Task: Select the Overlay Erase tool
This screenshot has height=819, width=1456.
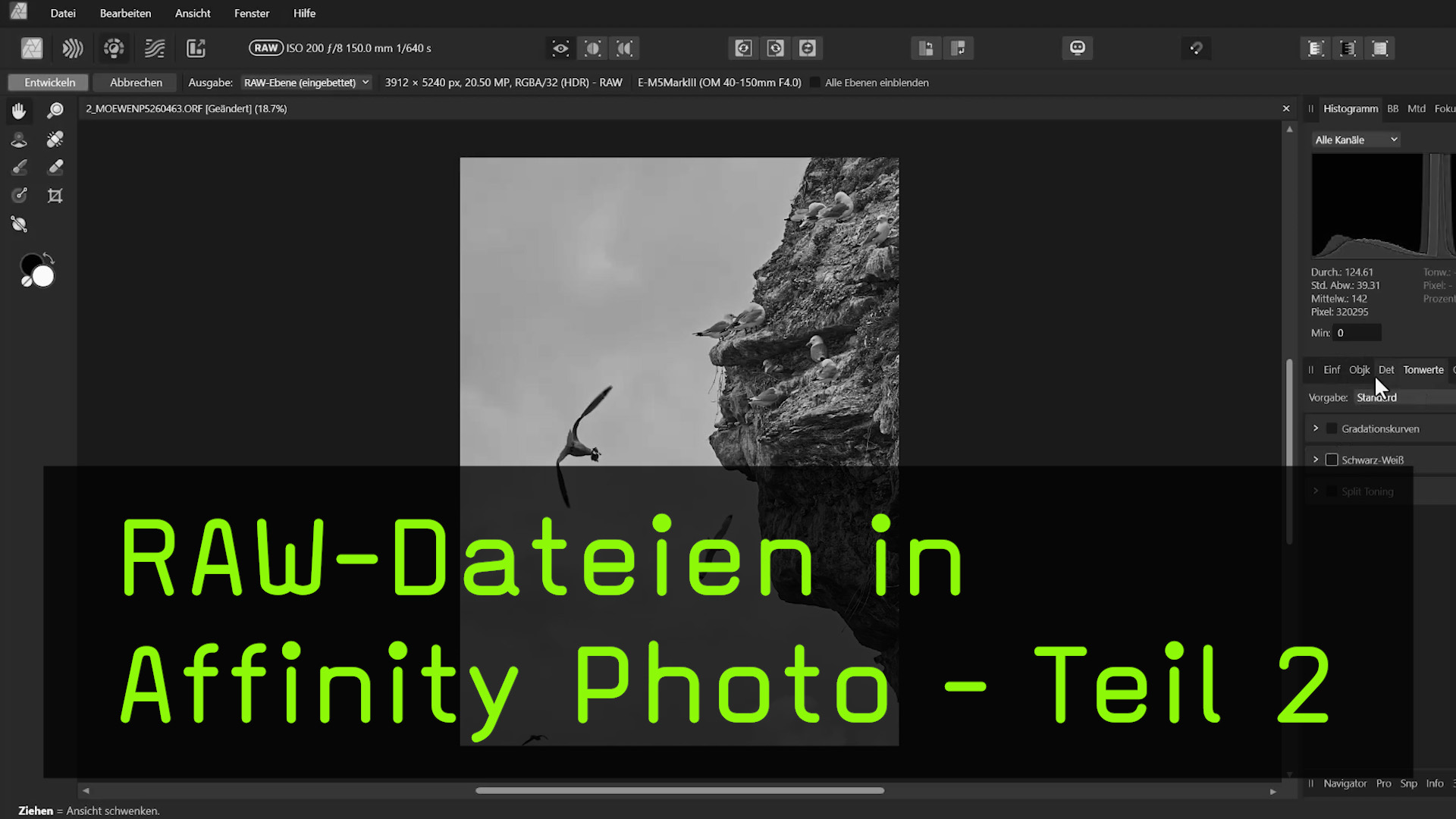Action: (55, 167)
